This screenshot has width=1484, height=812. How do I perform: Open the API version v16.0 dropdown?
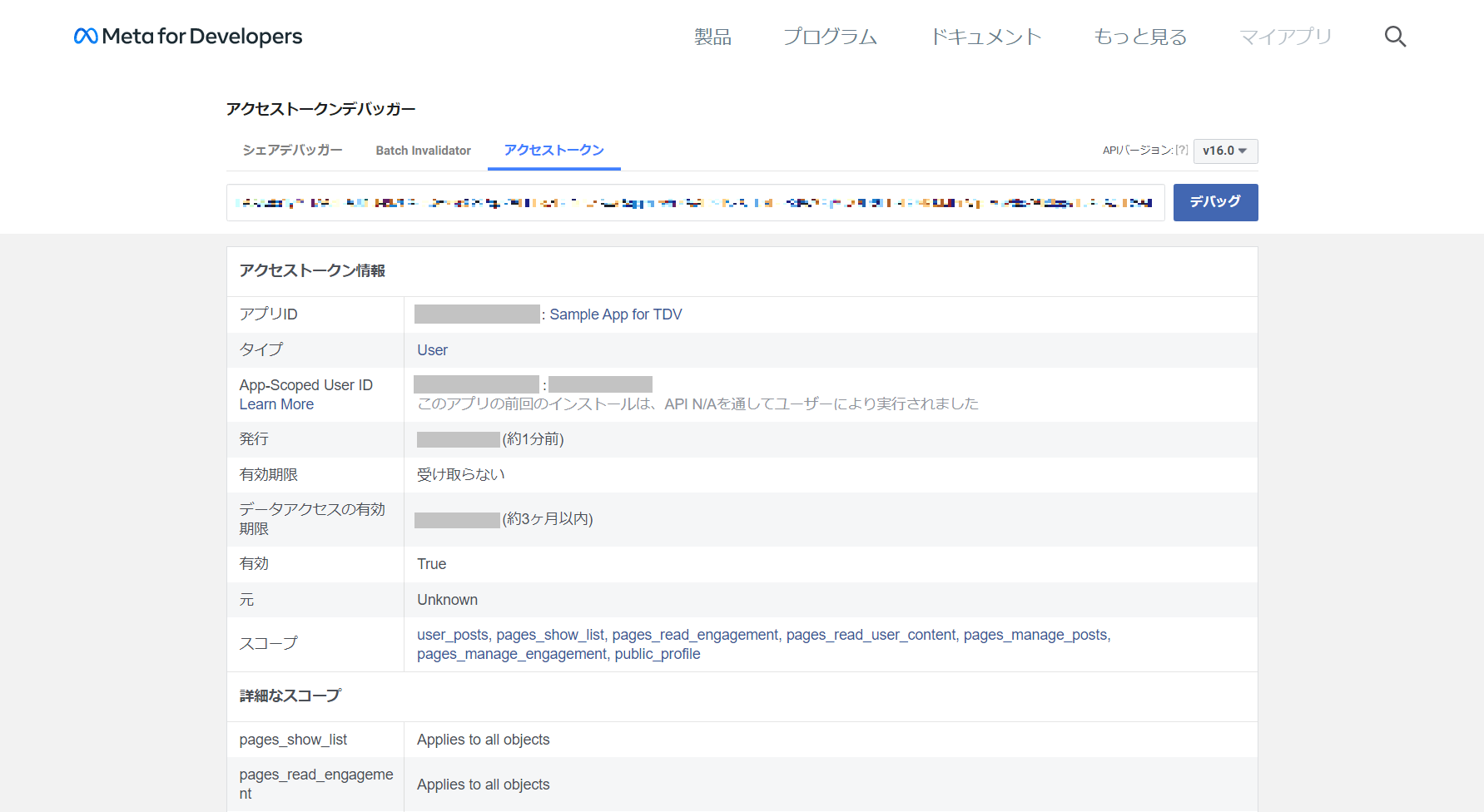point(1225,151)
